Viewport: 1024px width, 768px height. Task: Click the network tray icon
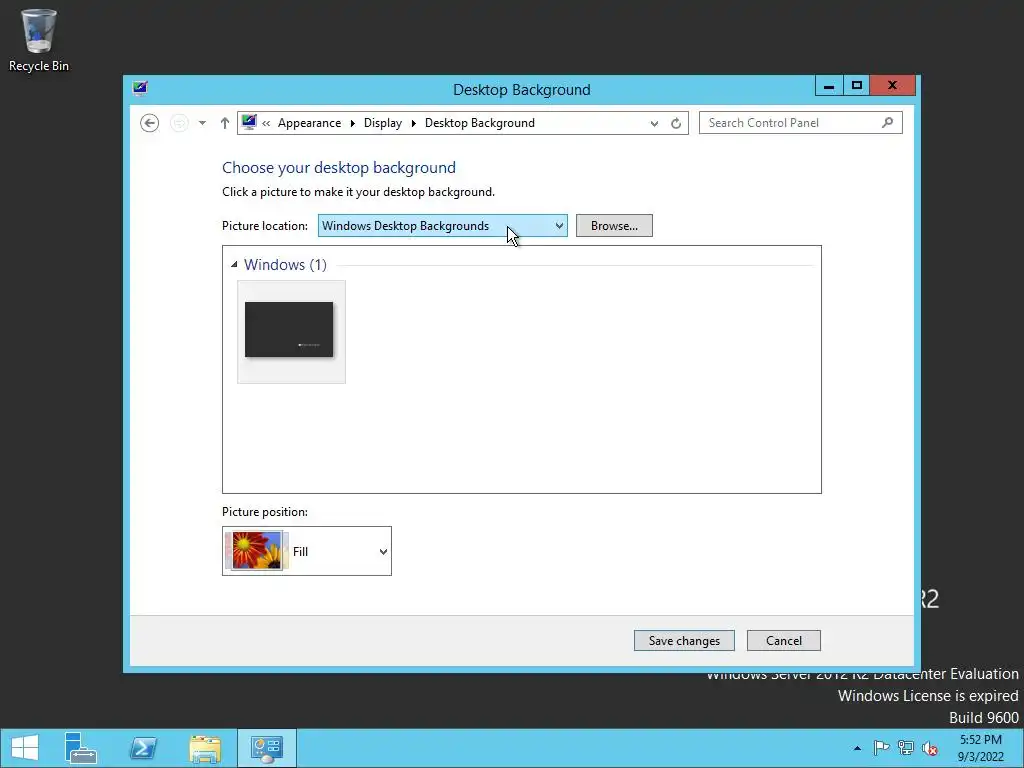[905, 748]
